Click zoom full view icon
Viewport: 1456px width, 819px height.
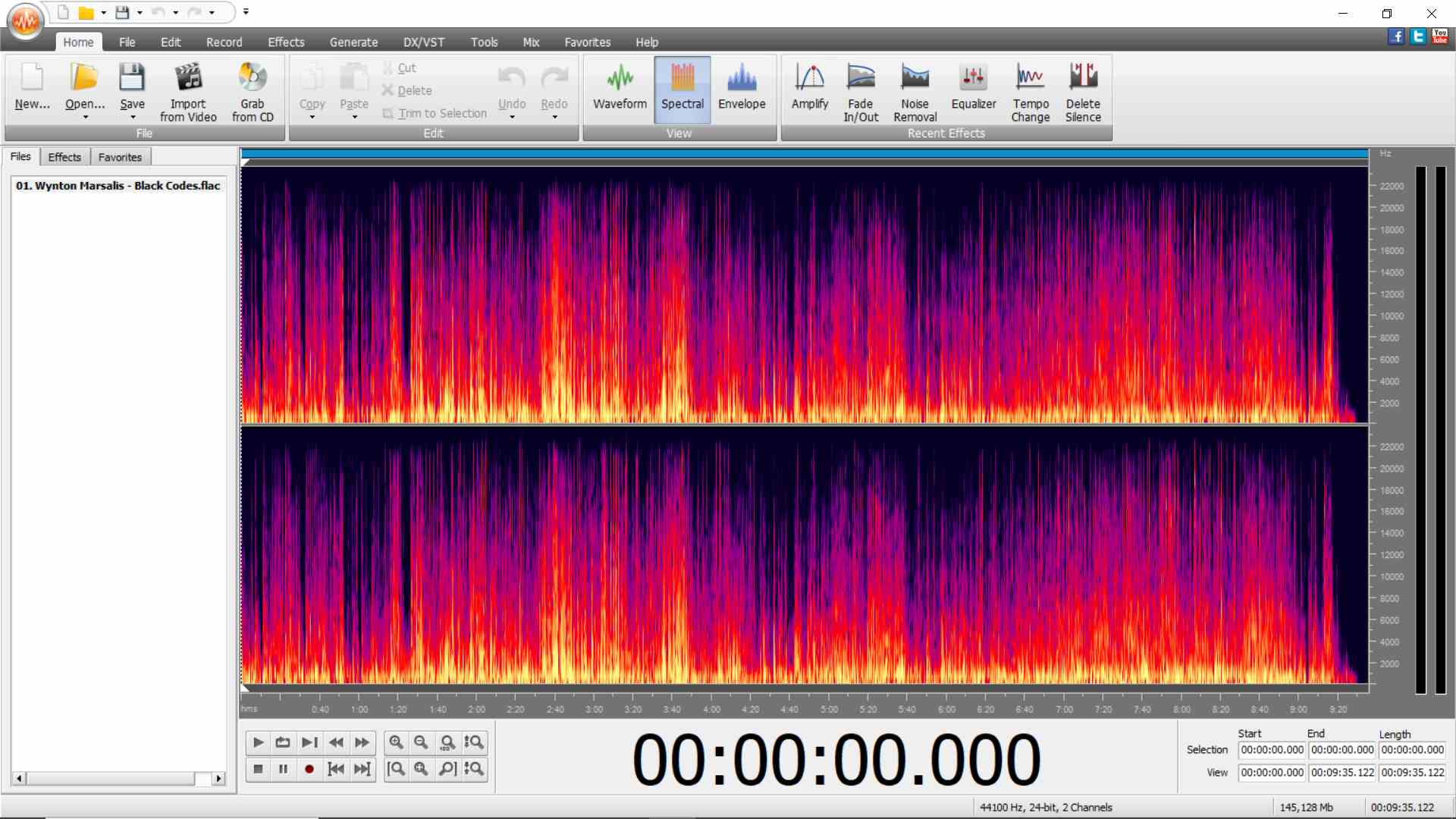tap(421, 769)
